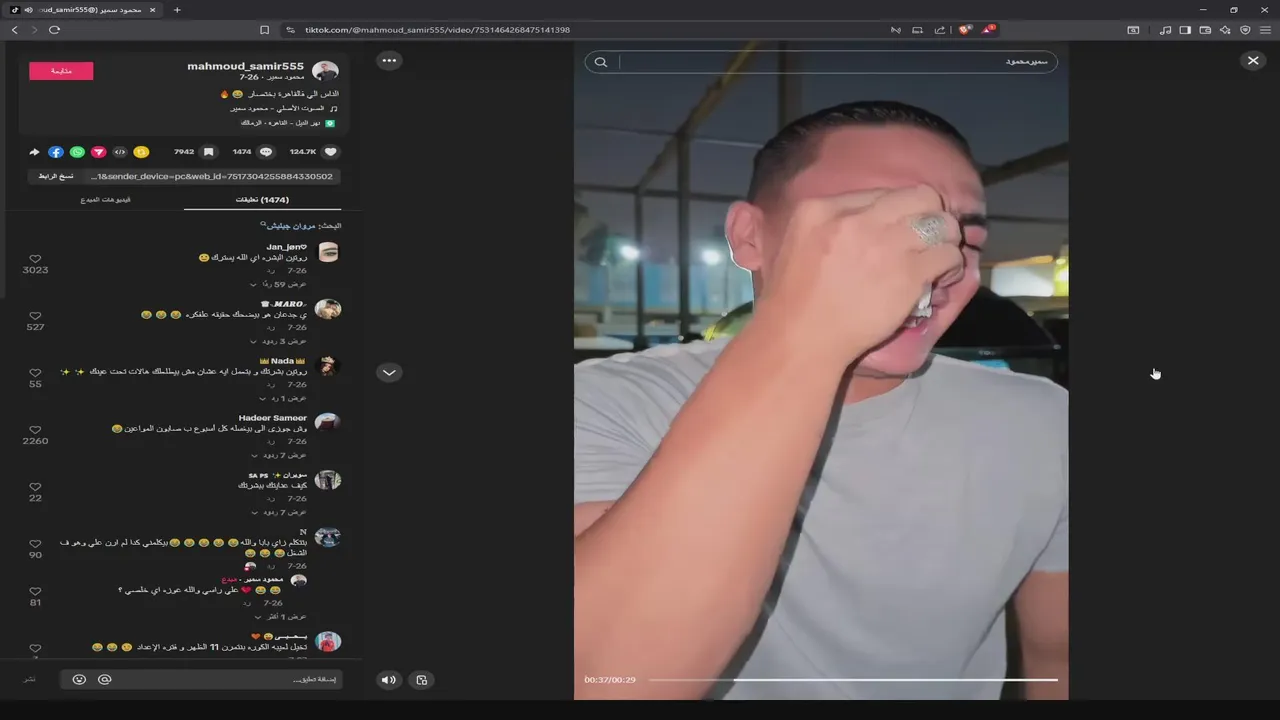The image size is (1280, 720).
Task: Like Jan_jen's comment with 3023 likes
Action: (35, 259)
